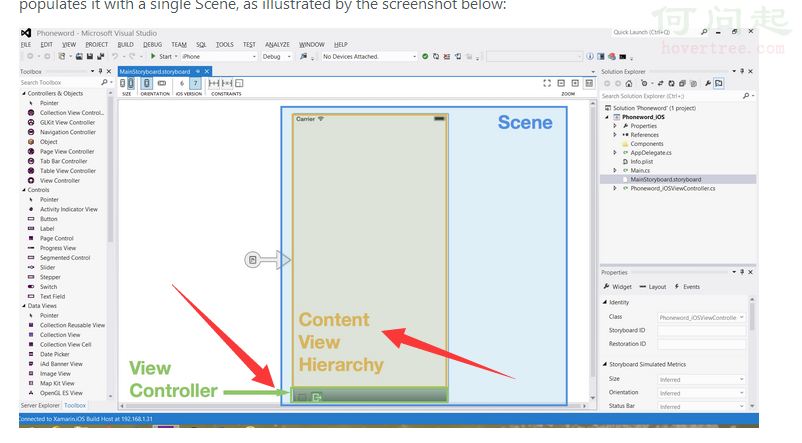Expand the References node in Solution Explorer
This screenshot has width=802, height=443.
(x=616, y=135)
